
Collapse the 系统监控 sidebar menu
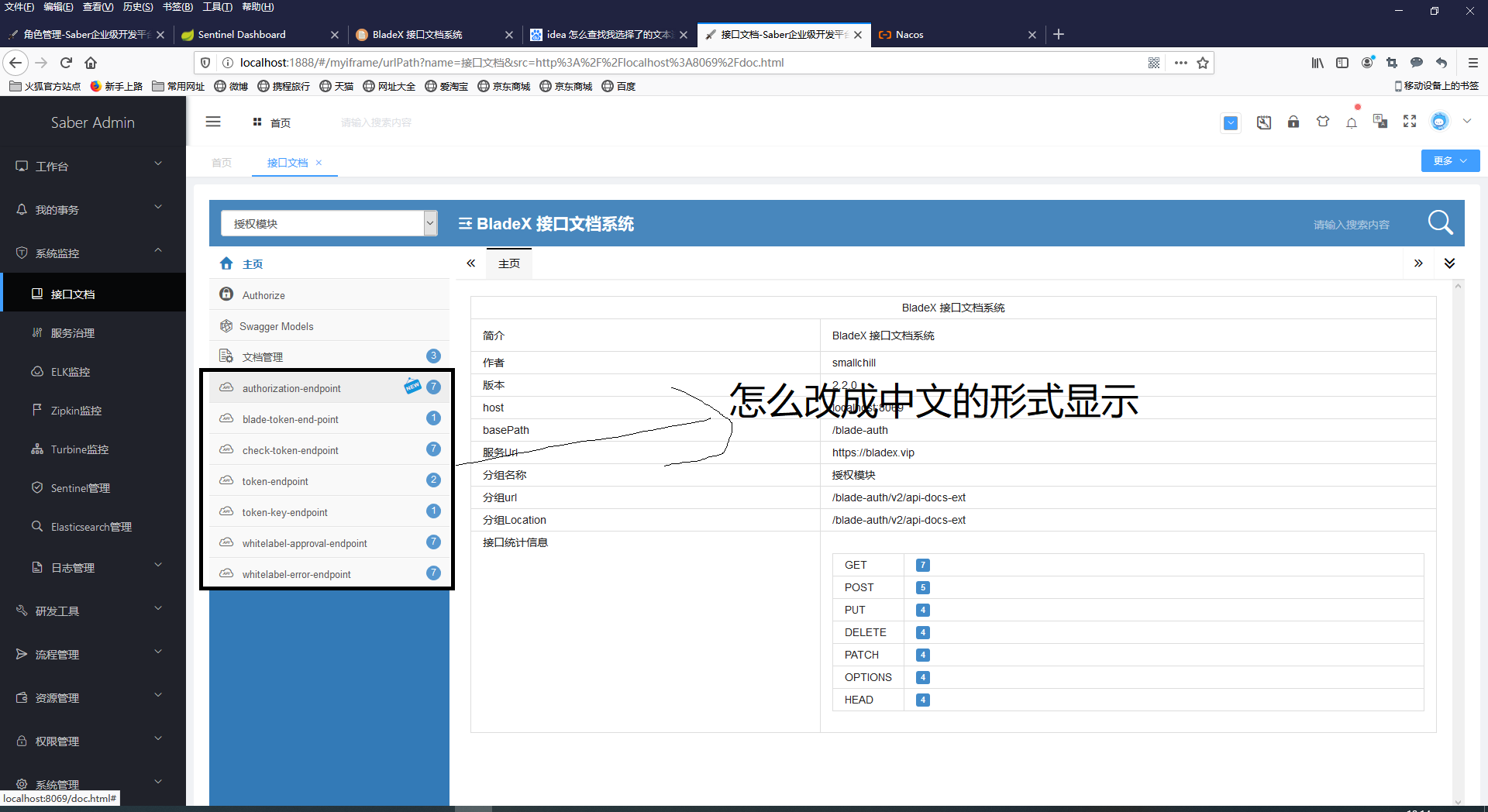93,253
